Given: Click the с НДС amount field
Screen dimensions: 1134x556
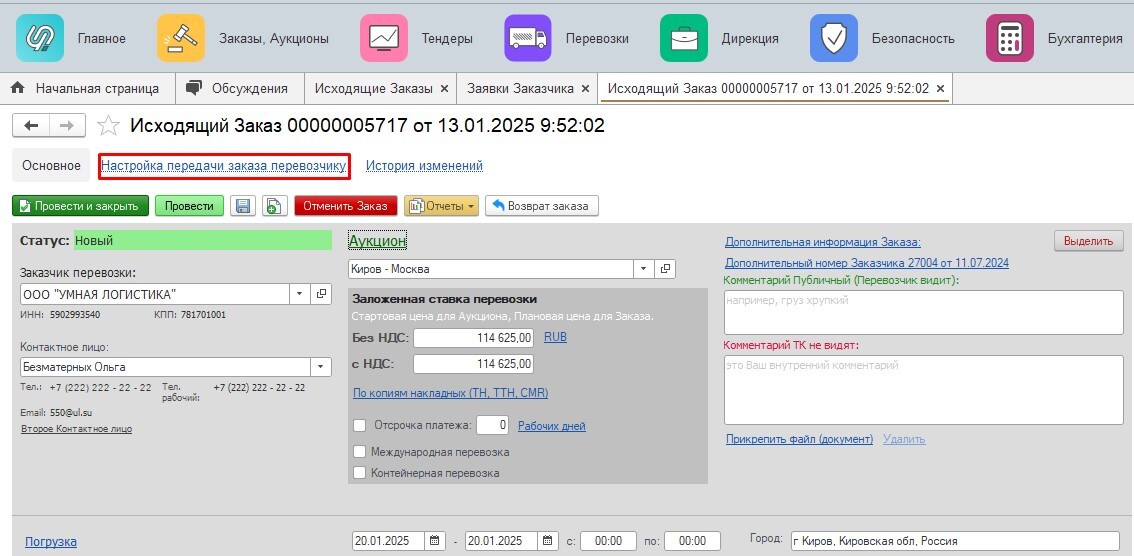Looking at the screenshot, I should [474, 364].
